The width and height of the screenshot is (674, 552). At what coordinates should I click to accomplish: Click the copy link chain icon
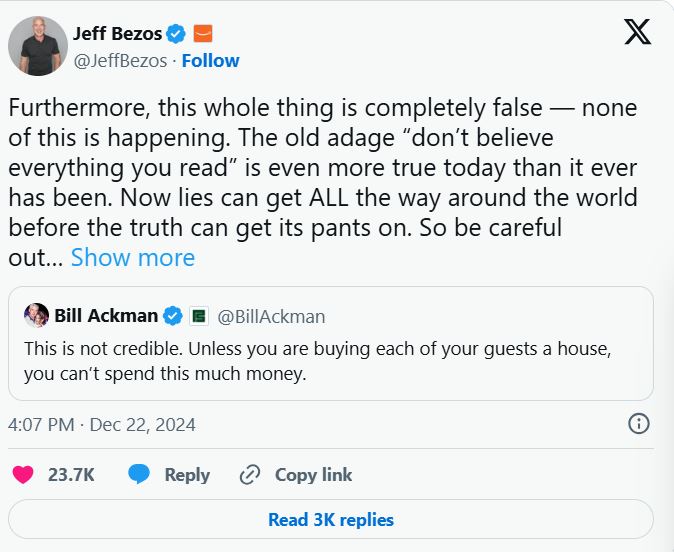point(250,475)
